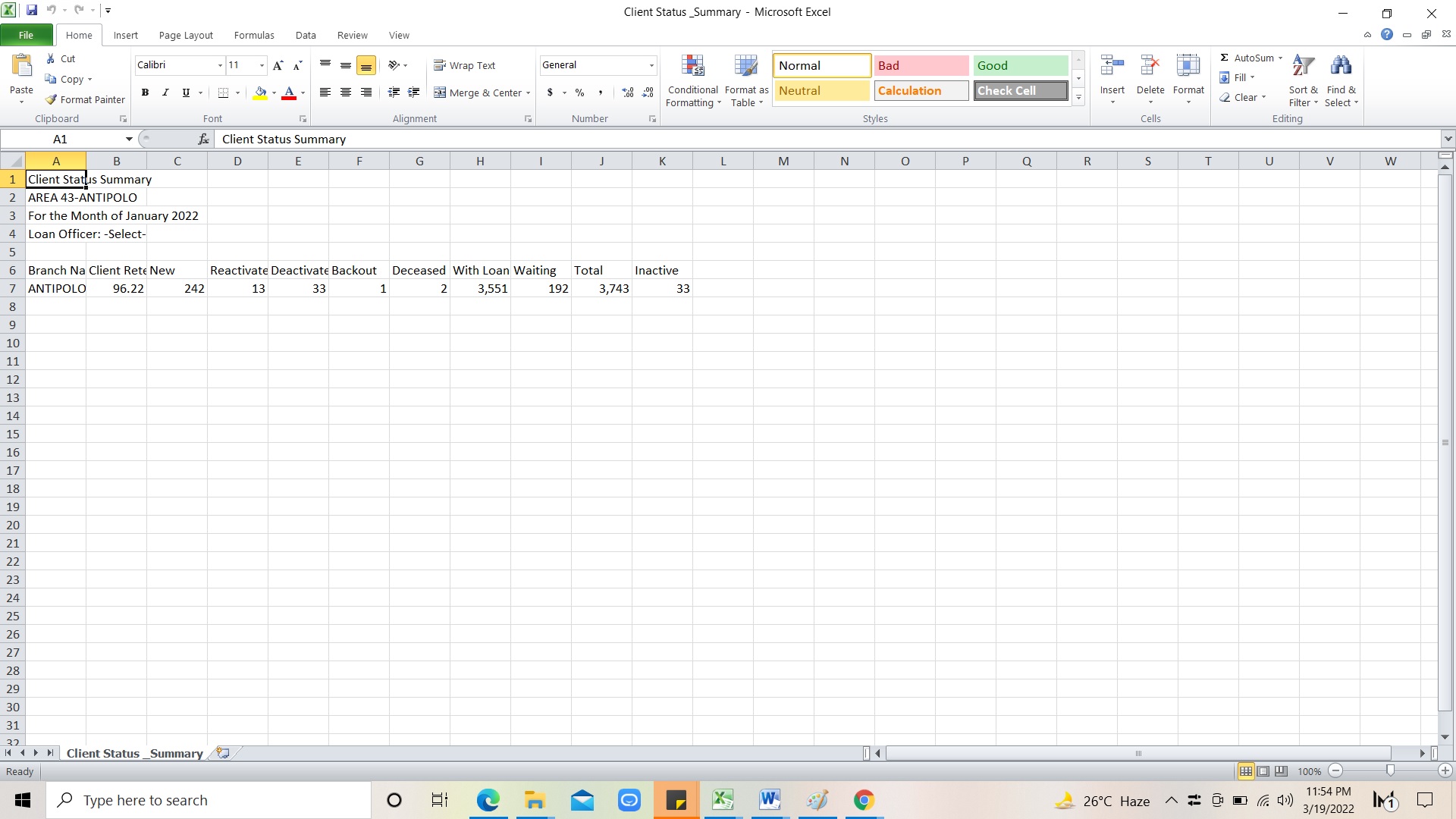The height and width of the screenshot is (819, 1456).
Task: Apply the red font color swatch
Action: pyautogui.click(x=289, y=93)
